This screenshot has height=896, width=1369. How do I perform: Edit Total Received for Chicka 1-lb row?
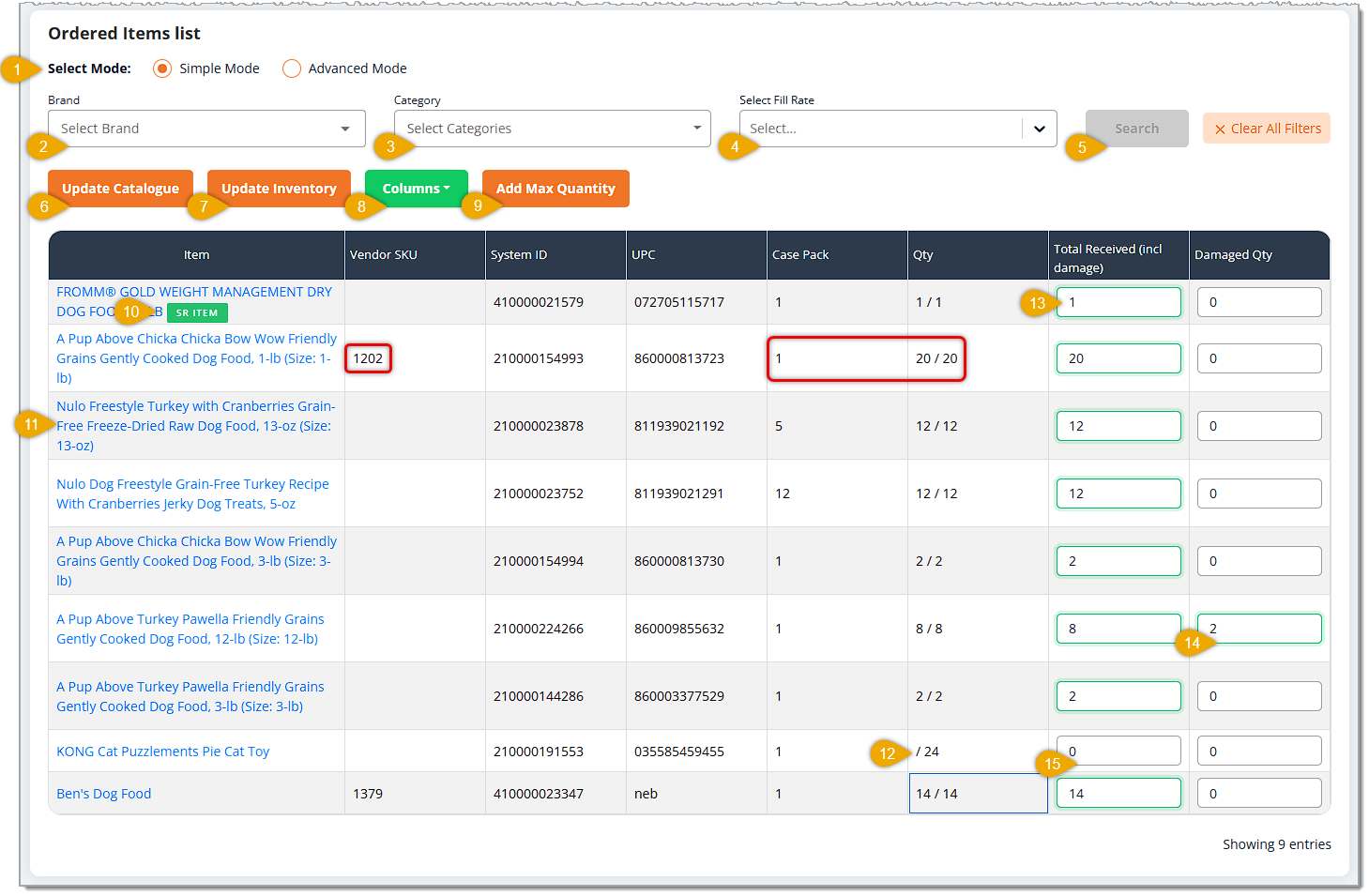pyautogui.click(x=1118, y=358)
